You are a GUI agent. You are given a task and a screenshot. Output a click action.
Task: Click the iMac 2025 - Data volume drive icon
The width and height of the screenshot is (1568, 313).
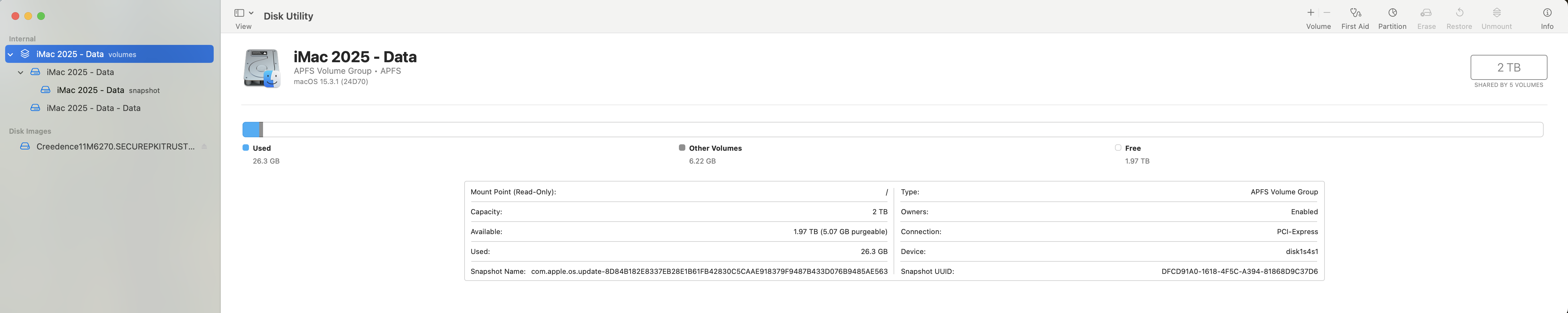click(35, 72)
